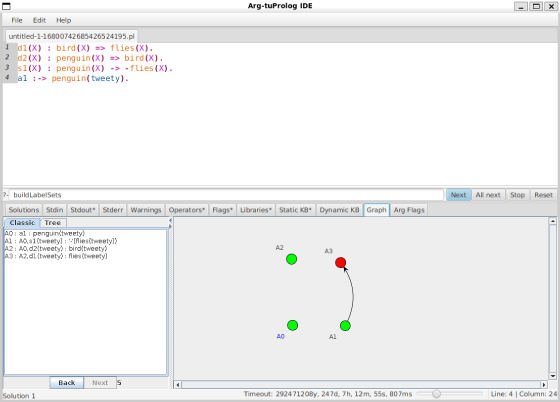
Task: Click the vertical scrollbar down arrow in graph
Action: point(552,376)
